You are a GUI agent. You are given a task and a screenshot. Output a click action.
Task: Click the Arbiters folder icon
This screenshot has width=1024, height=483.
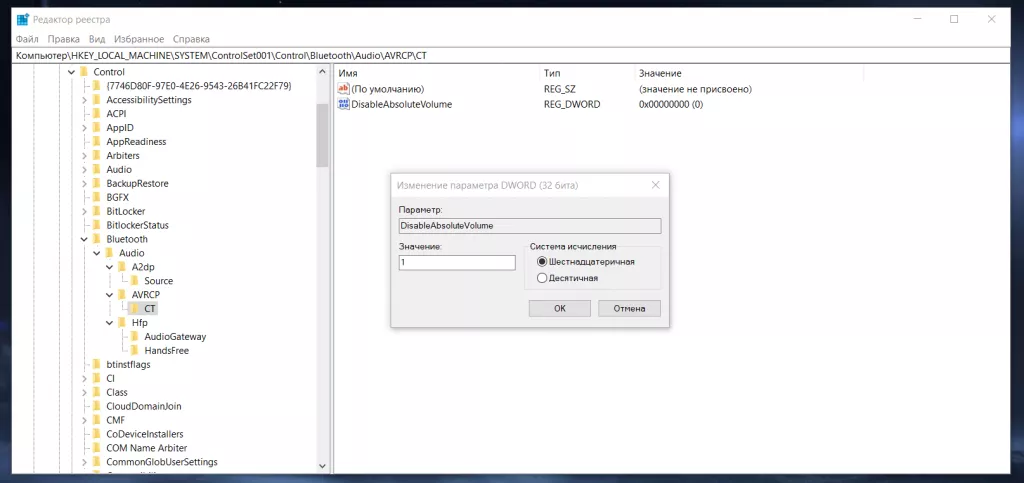pos(97,155)
